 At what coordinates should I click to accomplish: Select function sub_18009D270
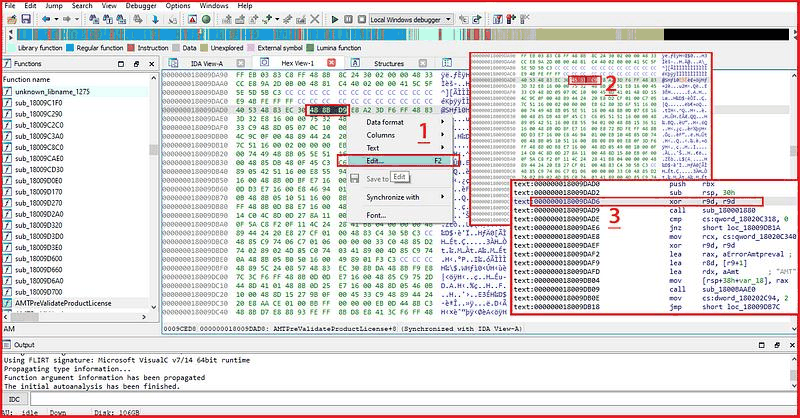click(39, 203)
